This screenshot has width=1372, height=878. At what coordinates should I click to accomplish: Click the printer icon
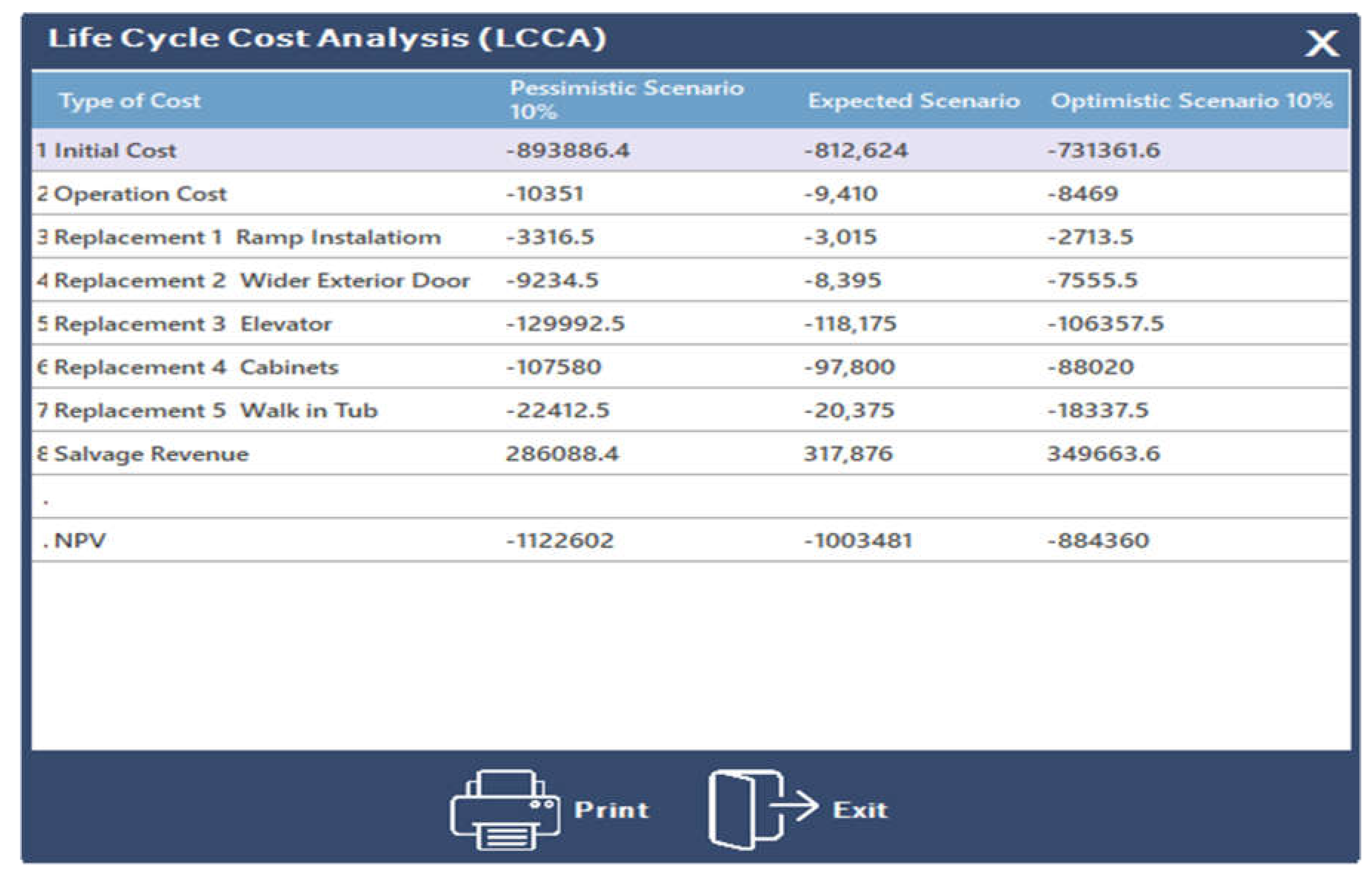pos(505,809)
